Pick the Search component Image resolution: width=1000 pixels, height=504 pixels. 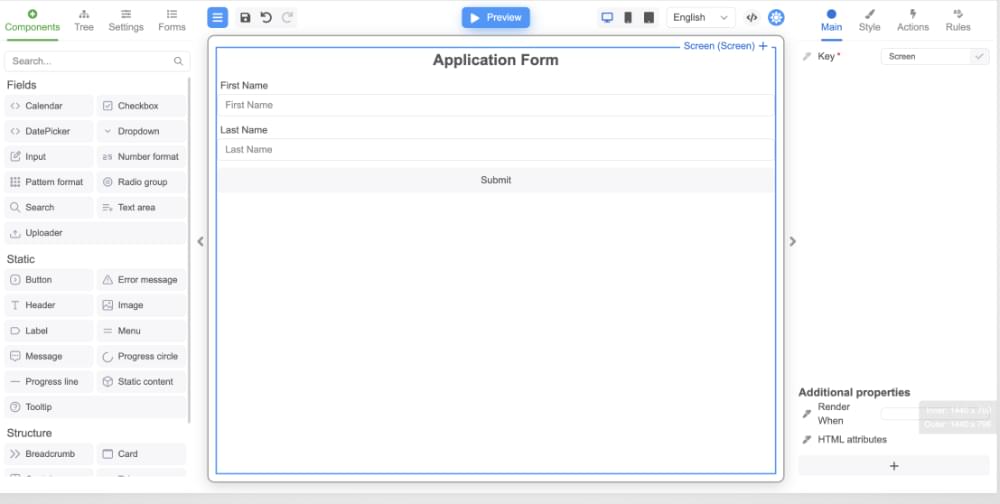point(48,207)
